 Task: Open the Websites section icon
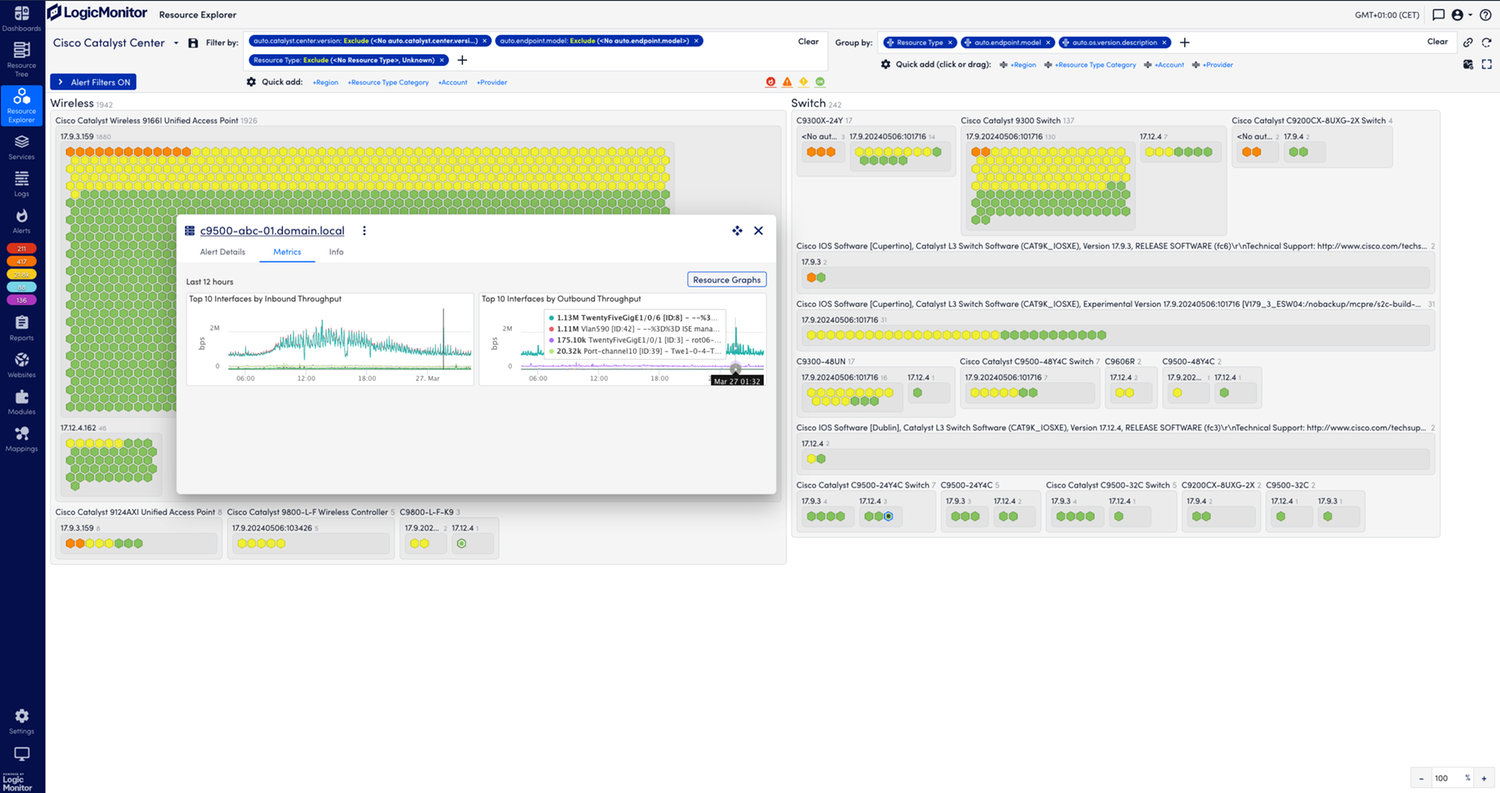point(21,364)
